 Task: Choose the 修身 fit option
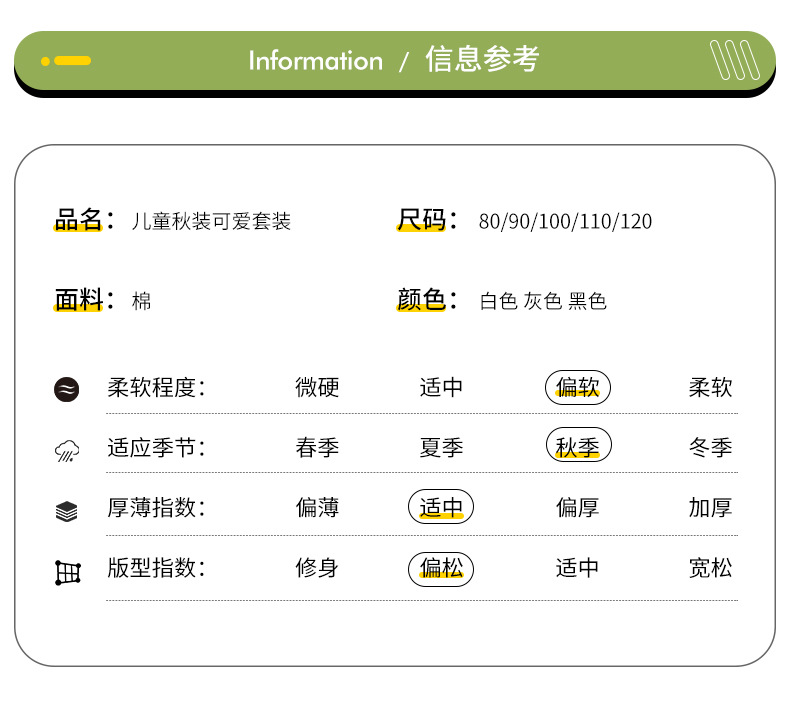(x=317, y=569)
